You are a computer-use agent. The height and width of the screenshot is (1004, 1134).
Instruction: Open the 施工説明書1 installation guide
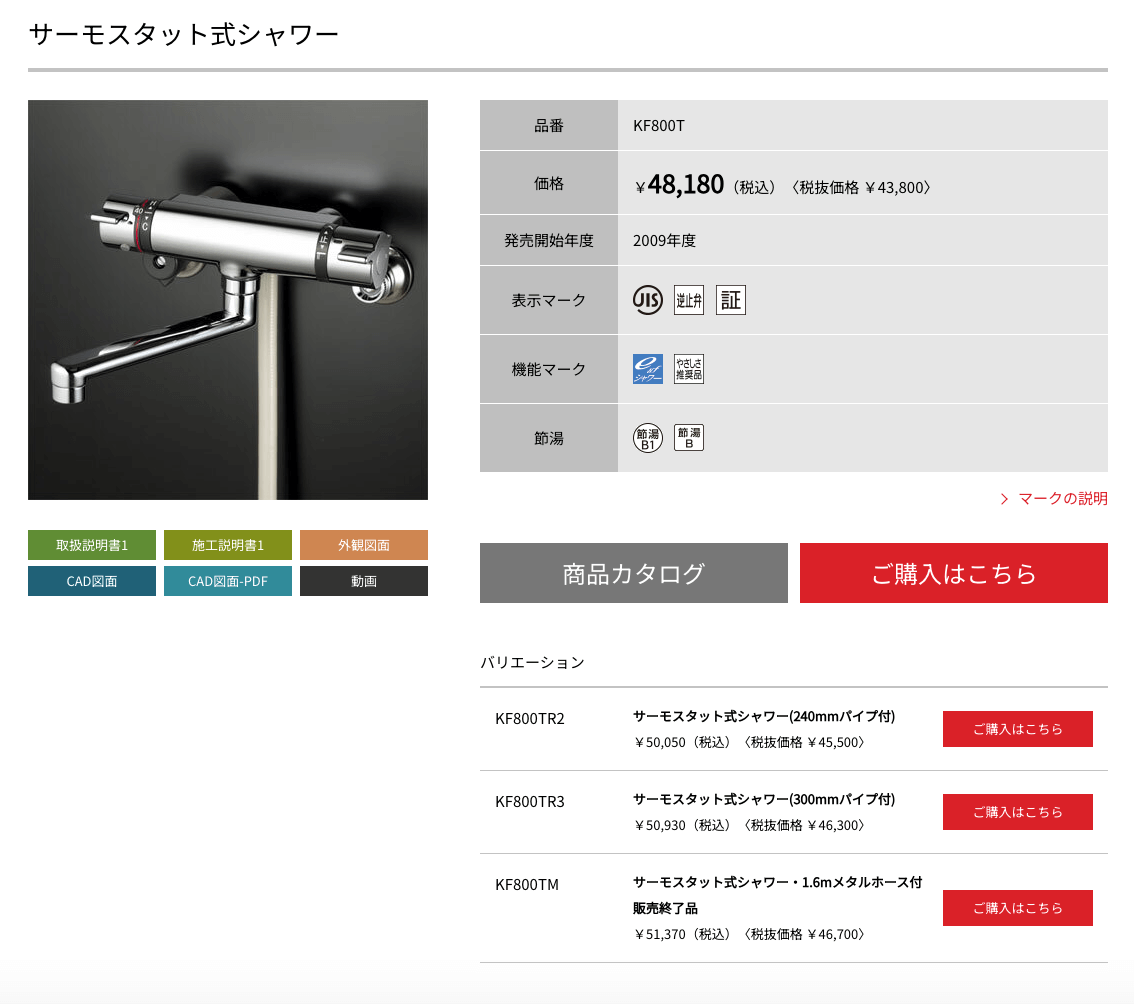pos(228,545)
